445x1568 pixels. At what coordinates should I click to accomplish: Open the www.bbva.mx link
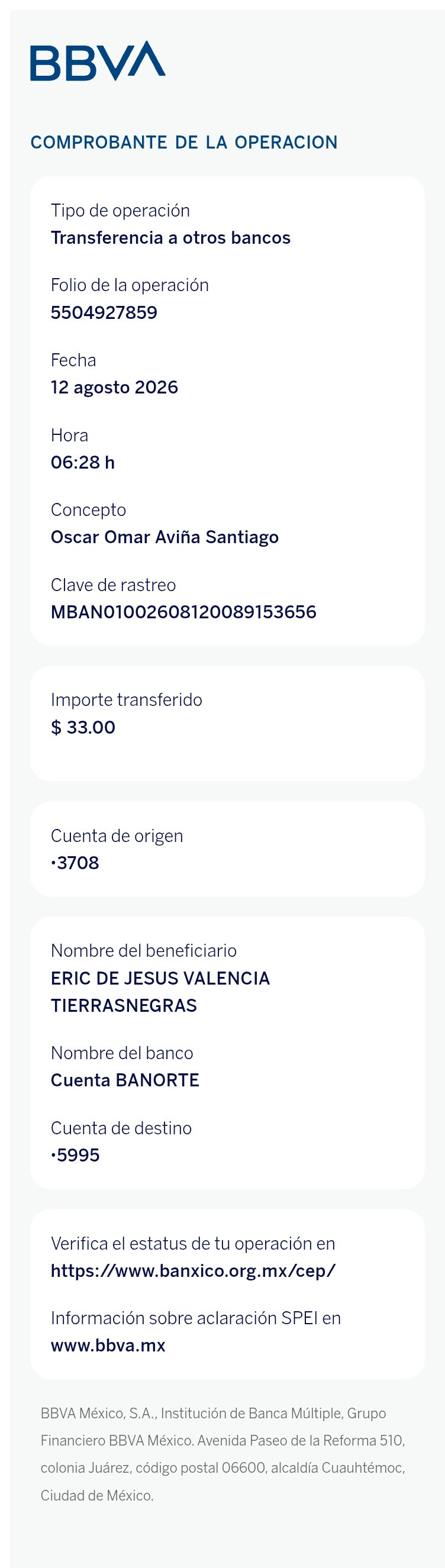(x=108, y=1345)
